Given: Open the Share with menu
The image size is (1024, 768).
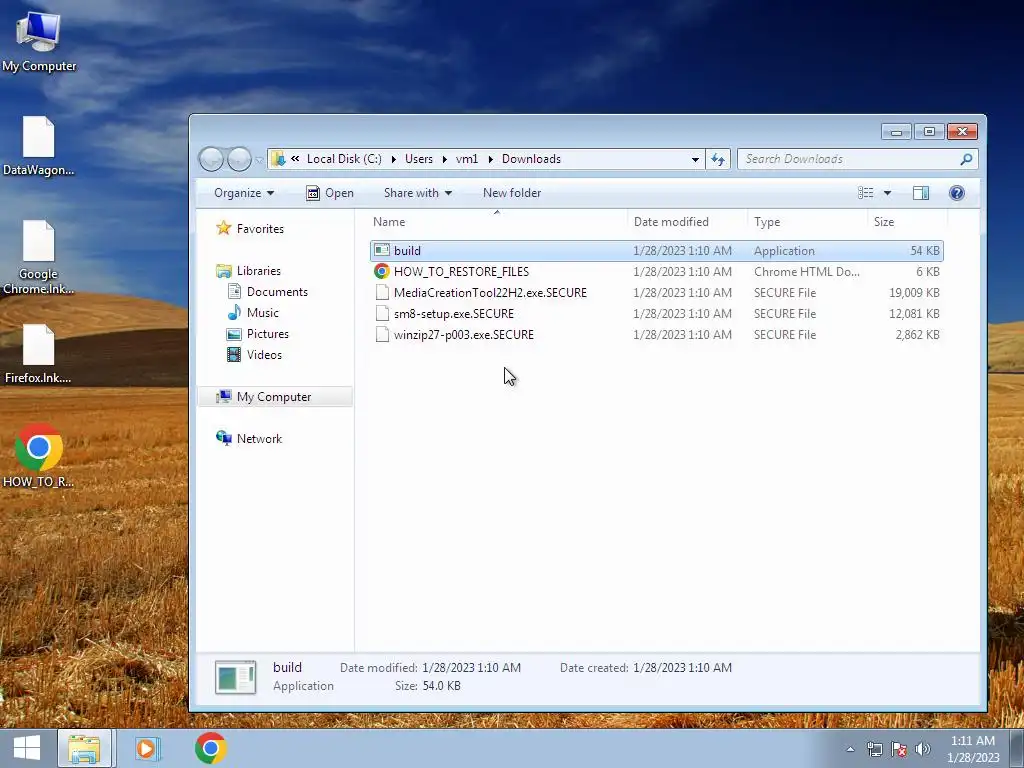Looking at the screenshot, I should [x=417, y=193].
